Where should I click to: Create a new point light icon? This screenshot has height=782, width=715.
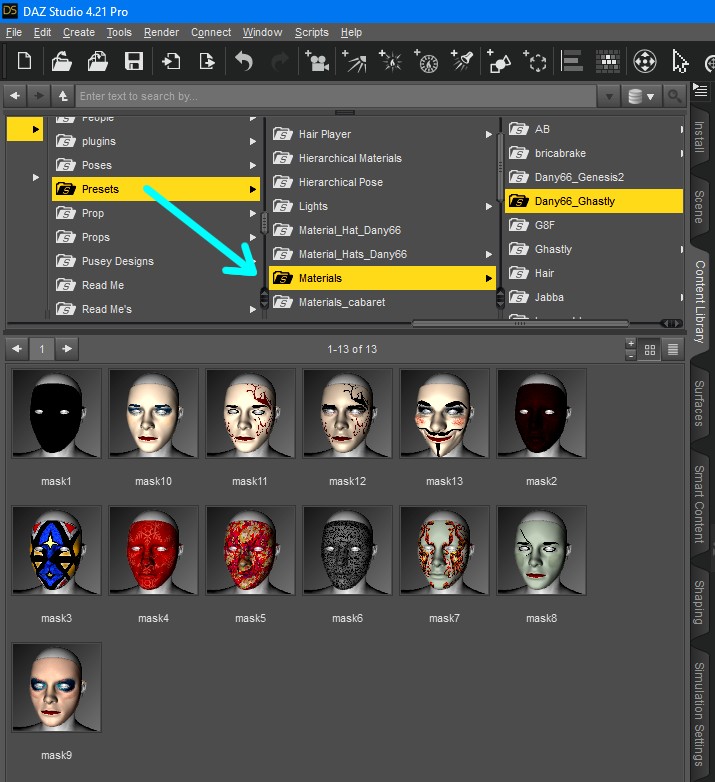(390, 61)
